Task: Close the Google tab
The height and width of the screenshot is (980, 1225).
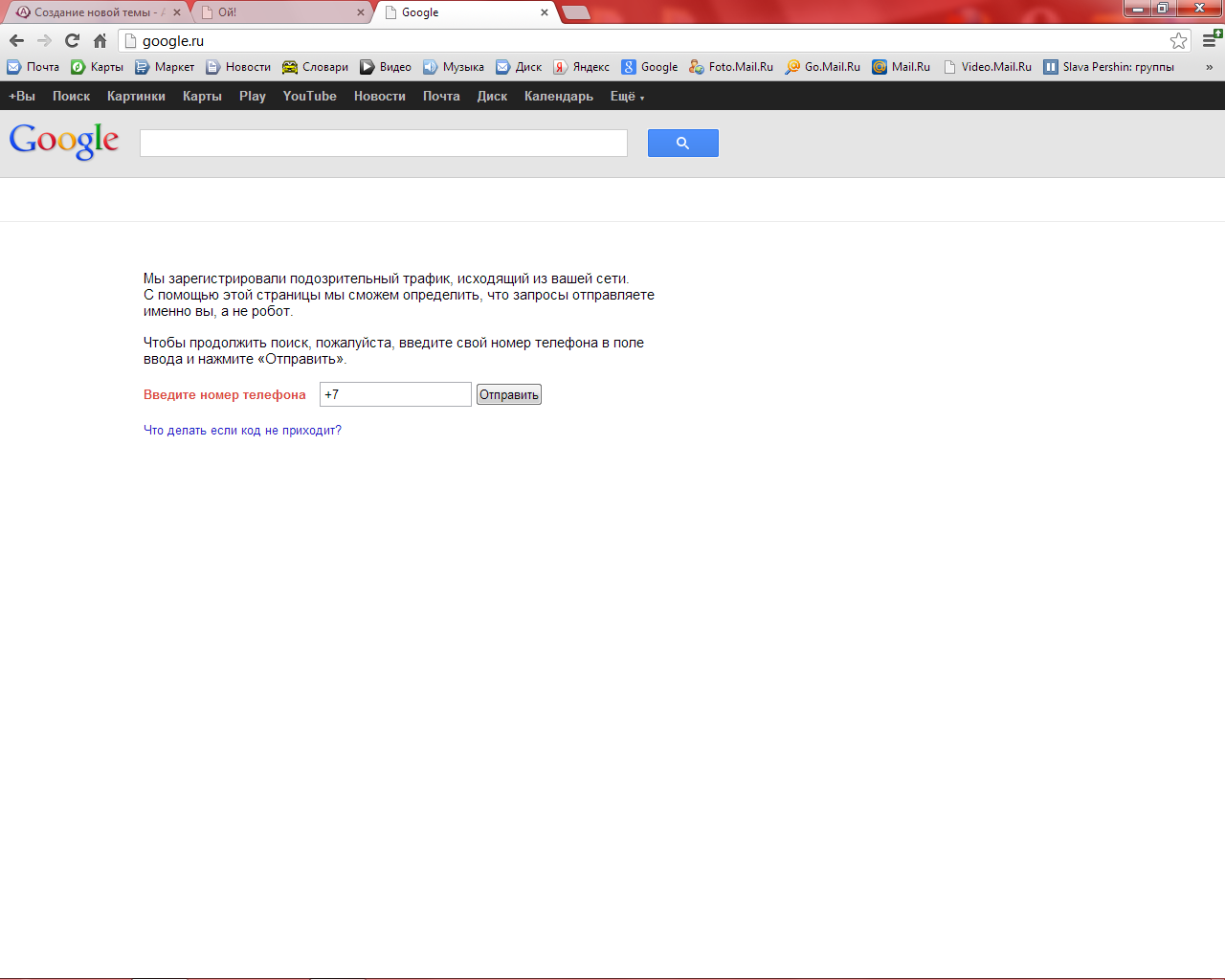Action: coord(545,12)
